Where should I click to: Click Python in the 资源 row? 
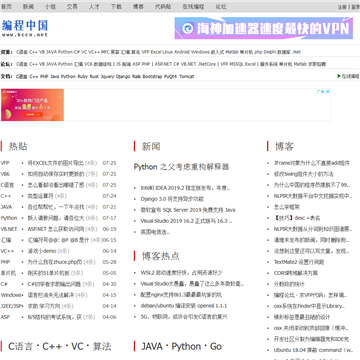coord(65,52)
